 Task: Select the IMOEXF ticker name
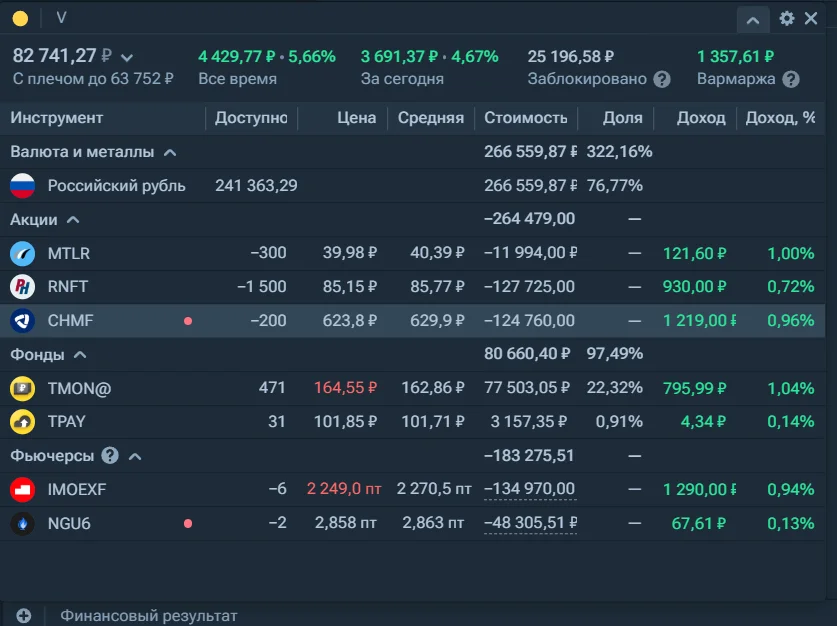[77, 490]
